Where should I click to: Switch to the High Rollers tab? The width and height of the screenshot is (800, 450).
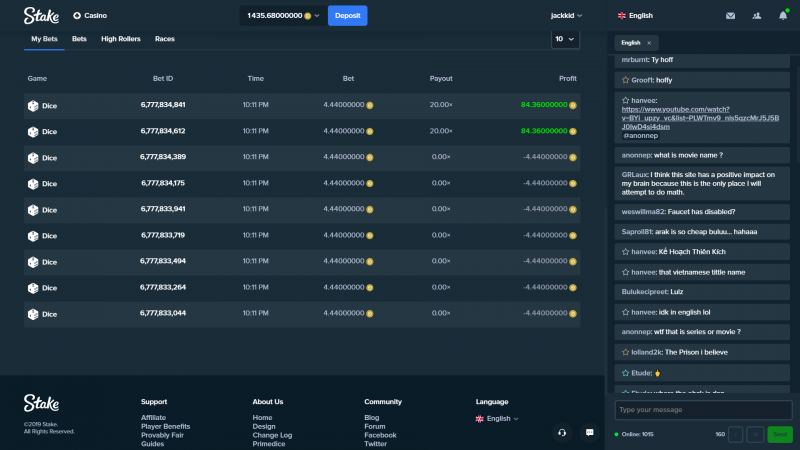click(x=120, y=39)
